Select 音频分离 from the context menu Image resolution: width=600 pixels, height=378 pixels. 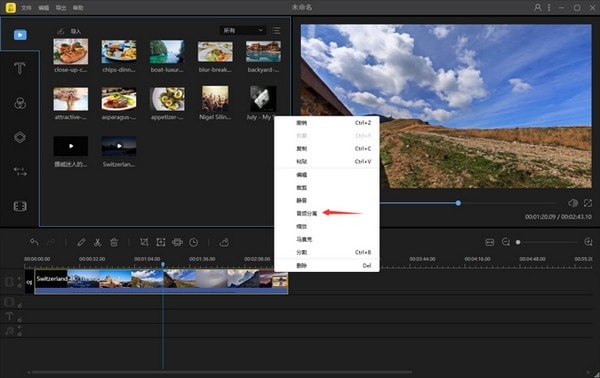[x=307, y=213]
